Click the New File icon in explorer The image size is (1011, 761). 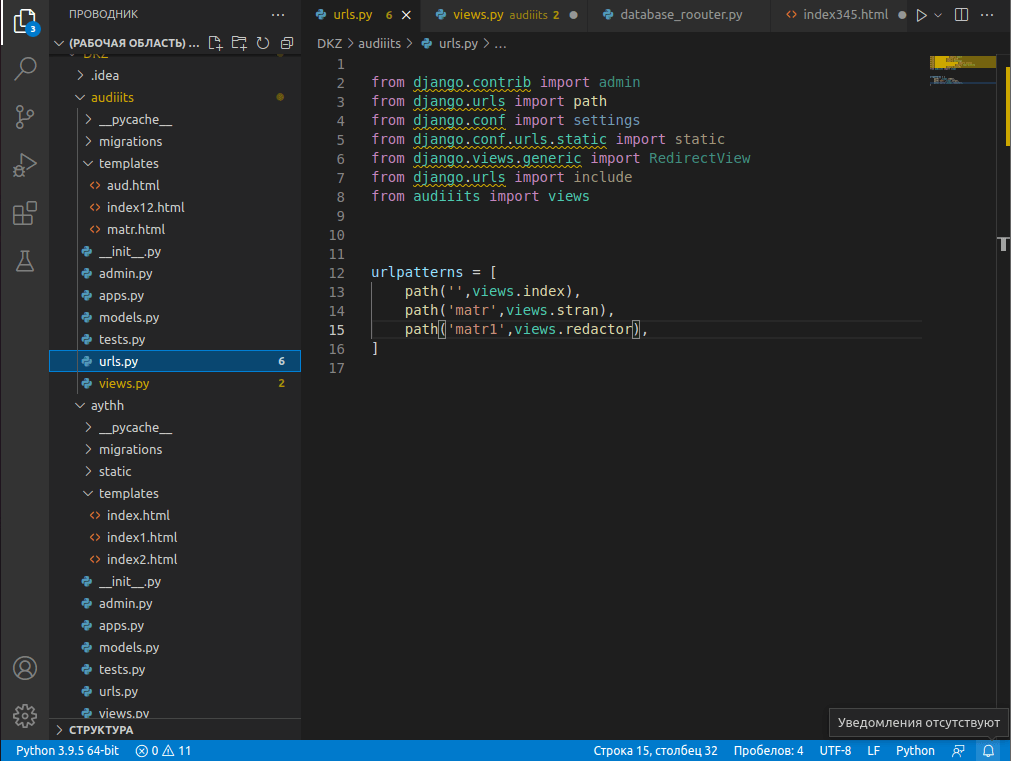(x=215, y=43)
